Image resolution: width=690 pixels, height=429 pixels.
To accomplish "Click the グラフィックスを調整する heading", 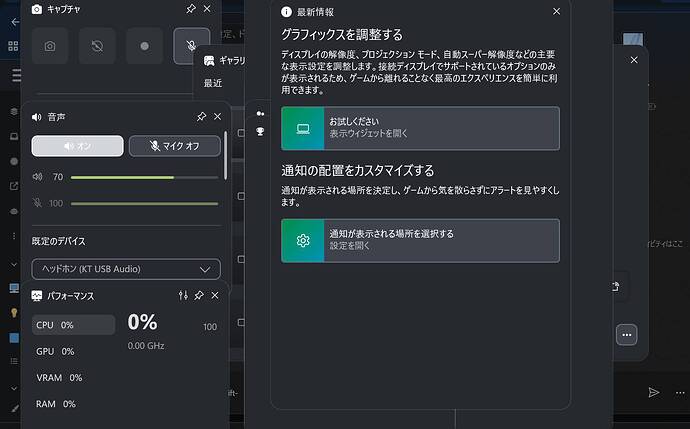I will (x=342, y=35).
